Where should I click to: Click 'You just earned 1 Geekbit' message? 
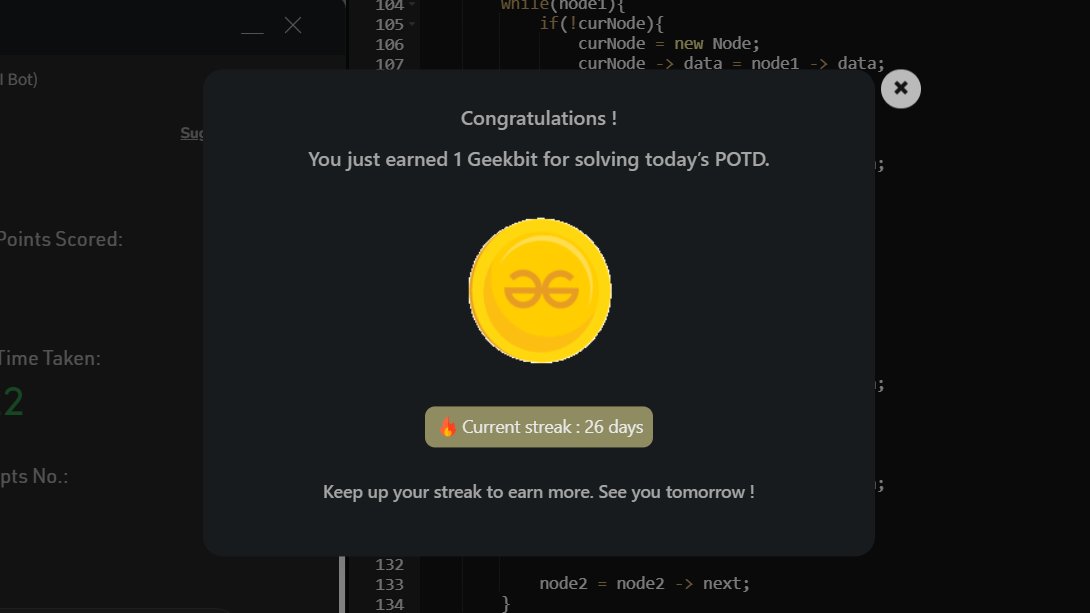click(539, 159)
